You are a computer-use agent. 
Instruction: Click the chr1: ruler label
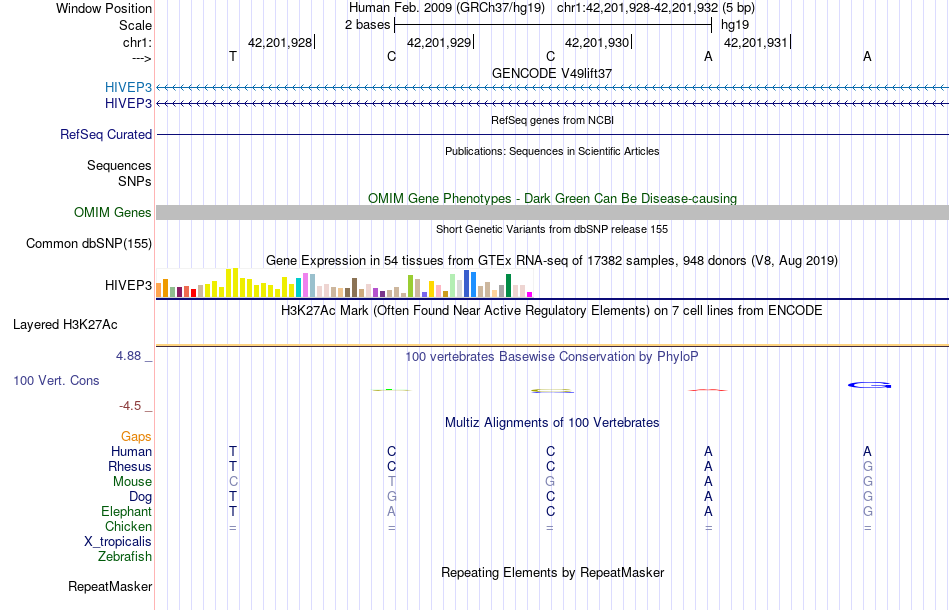[137, 42]
